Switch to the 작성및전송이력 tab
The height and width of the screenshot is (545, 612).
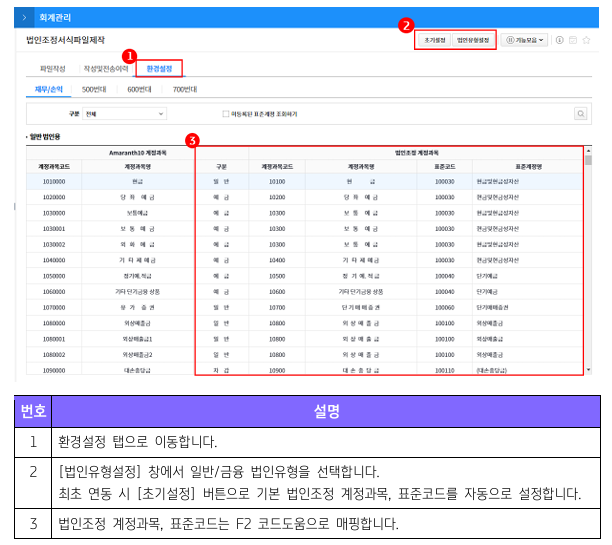(x=106, y=69)
